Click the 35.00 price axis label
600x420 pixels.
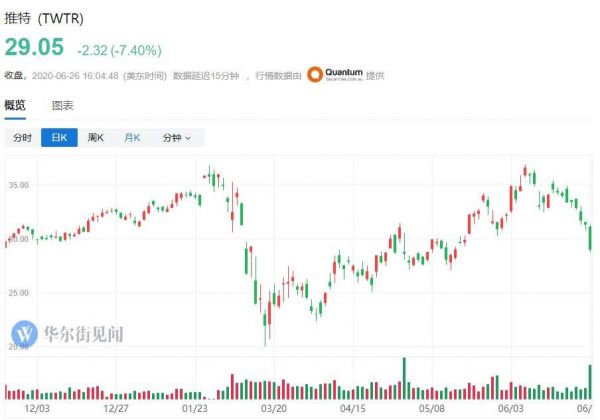[x=18, y=186]
